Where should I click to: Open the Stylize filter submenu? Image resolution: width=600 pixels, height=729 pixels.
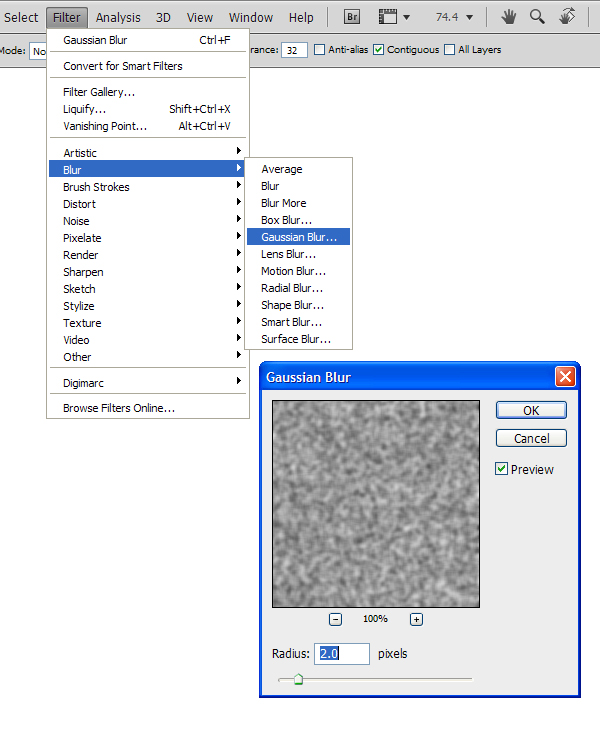coord(148,306)
